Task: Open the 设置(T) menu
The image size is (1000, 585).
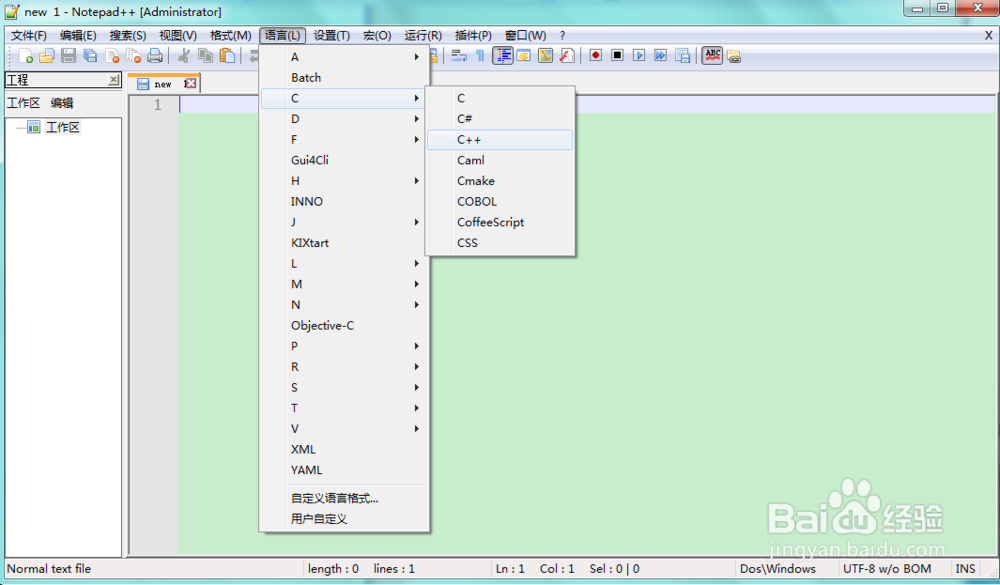Action: [332, 35]
